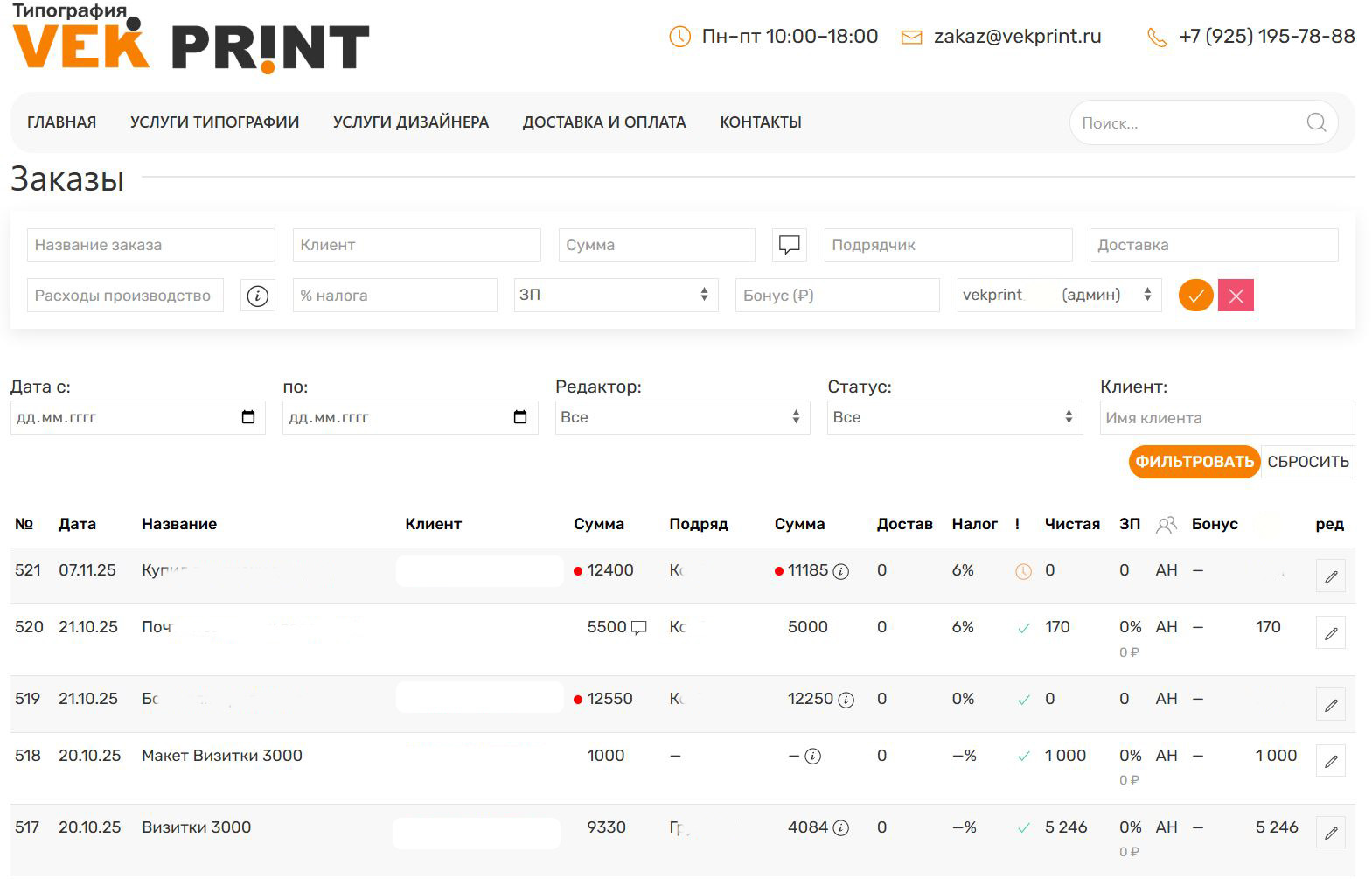Click the edit pencil for order 521
Image resolution: width=1372 pixels, height=879 pixels.
pos(1330,576)
